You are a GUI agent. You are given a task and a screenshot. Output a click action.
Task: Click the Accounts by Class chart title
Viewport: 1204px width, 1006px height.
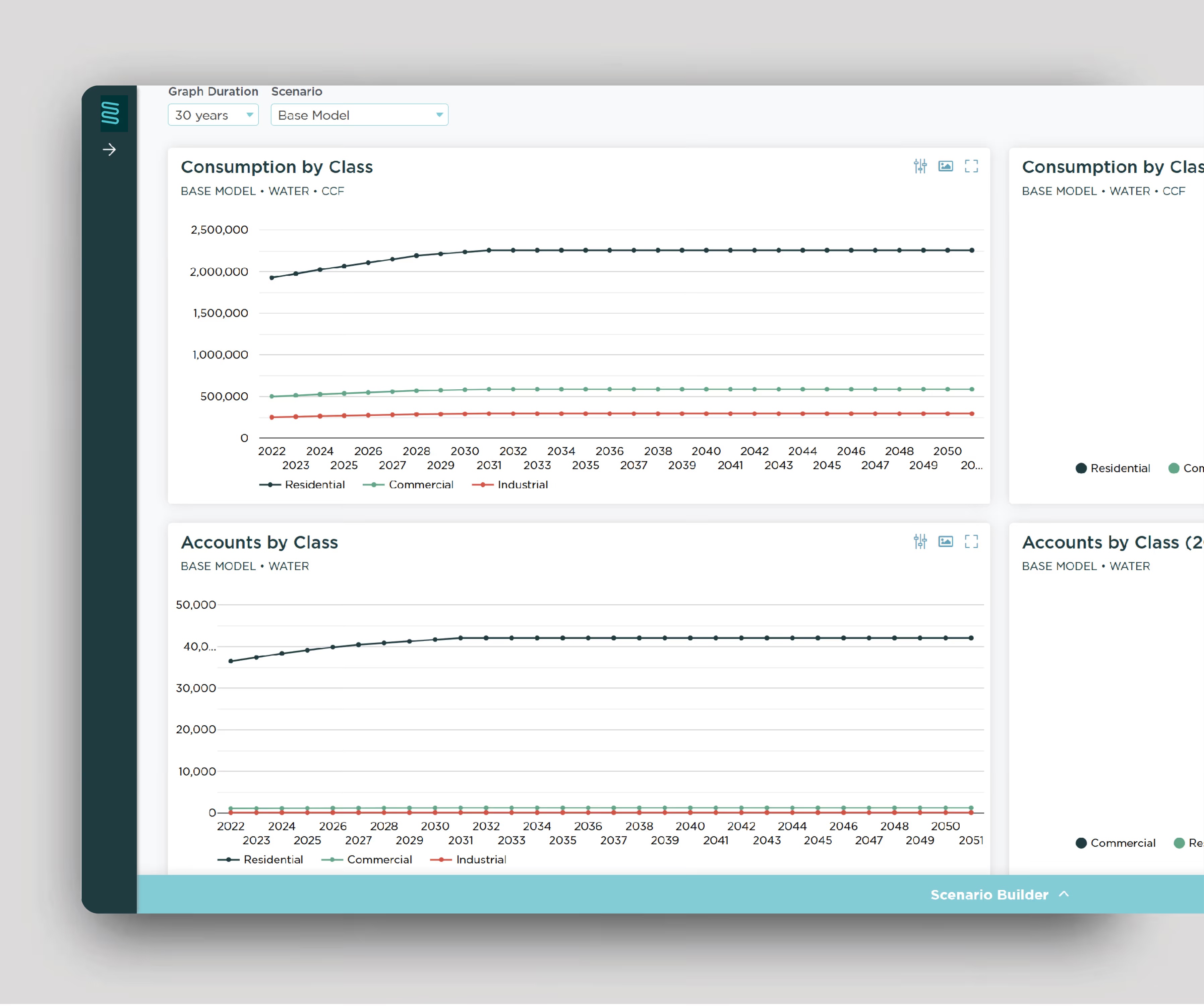[260, 542]
